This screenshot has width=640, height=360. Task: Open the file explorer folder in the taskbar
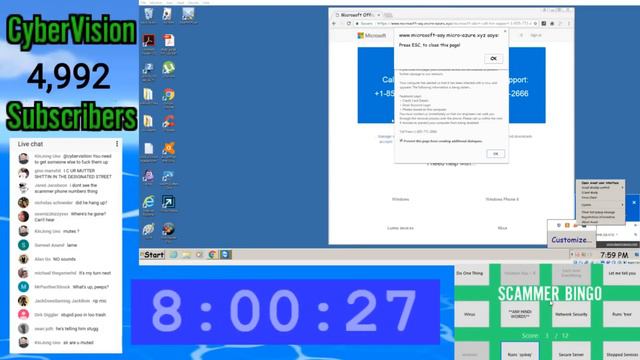pyautogui.click(x=187, y=255)
